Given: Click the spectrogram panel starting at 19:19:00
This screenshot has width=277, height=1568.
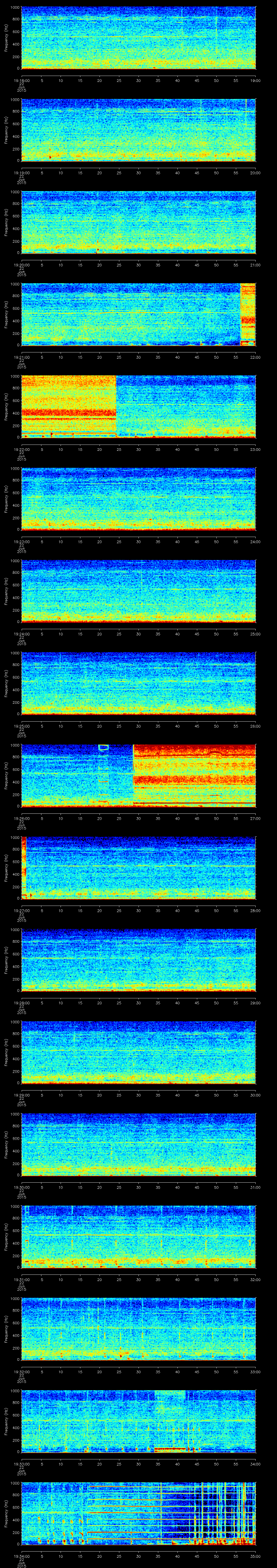Looking at the screenshot, I should [139, 130].
